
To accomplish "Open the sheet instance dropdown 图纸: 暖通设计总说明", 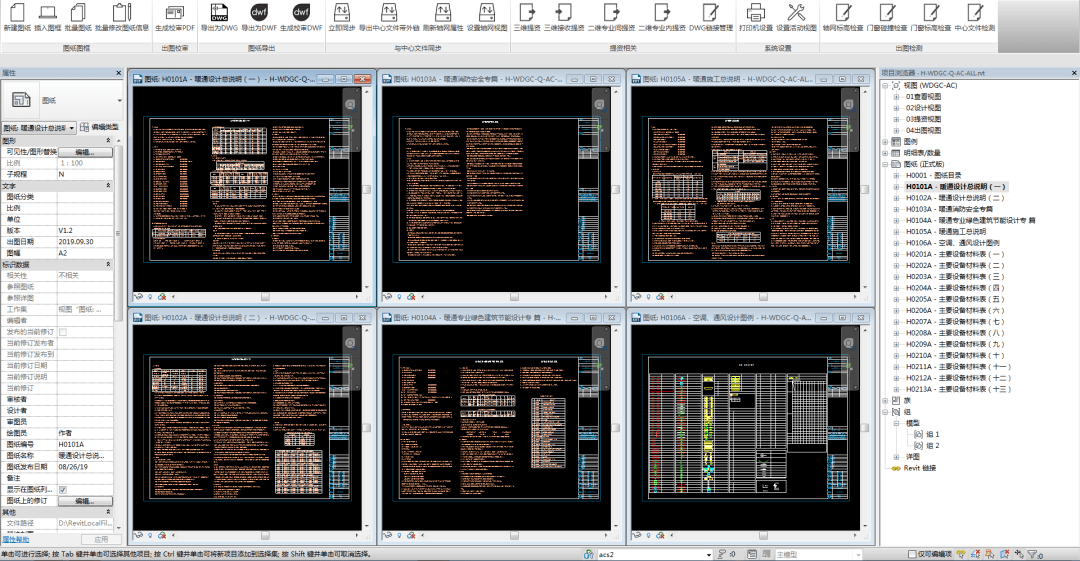I will [39, 128].
